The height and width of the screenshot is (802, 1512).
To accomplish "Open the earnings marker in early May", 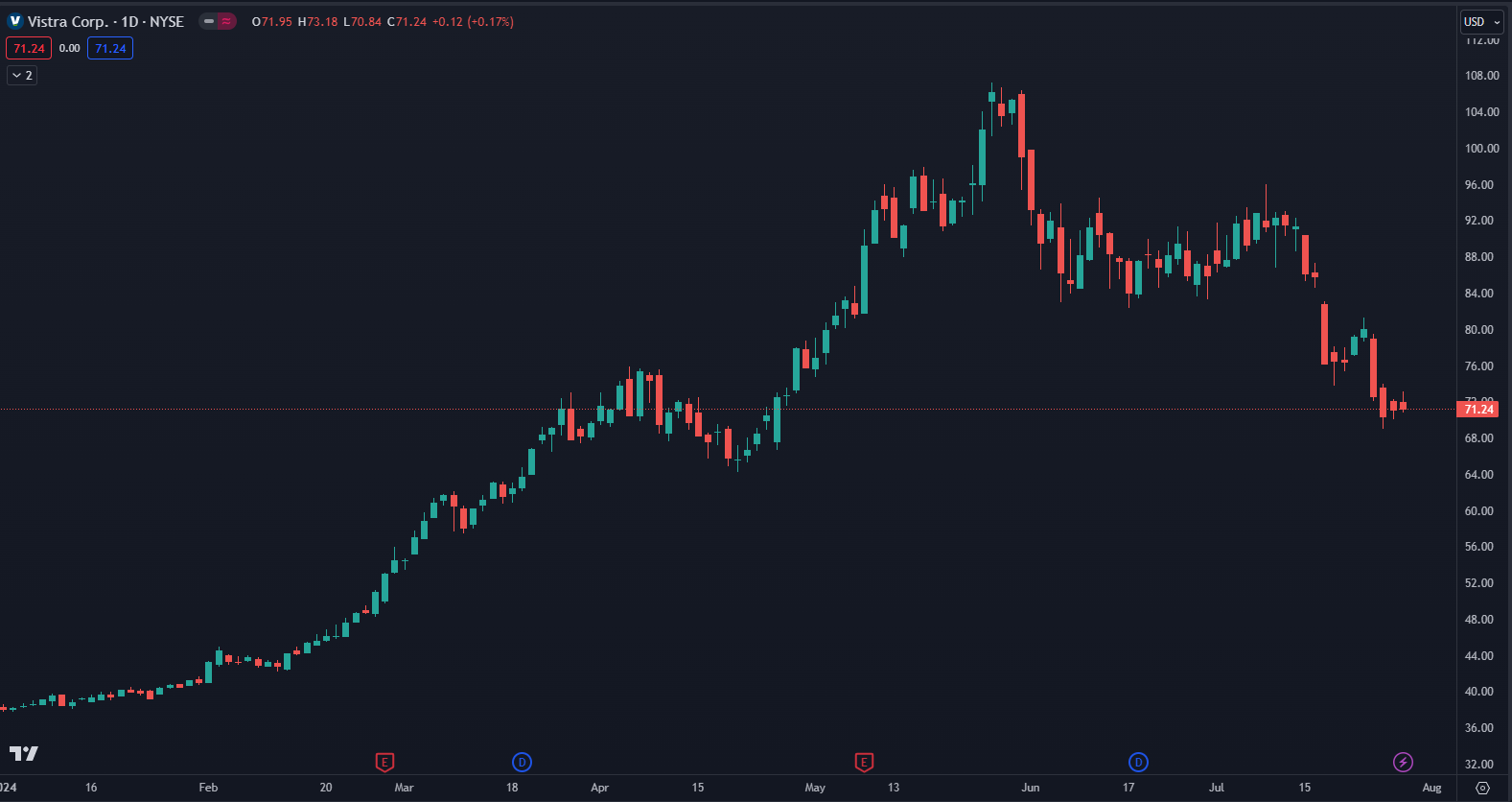I will pyautogui.click(x=864, y=763).
